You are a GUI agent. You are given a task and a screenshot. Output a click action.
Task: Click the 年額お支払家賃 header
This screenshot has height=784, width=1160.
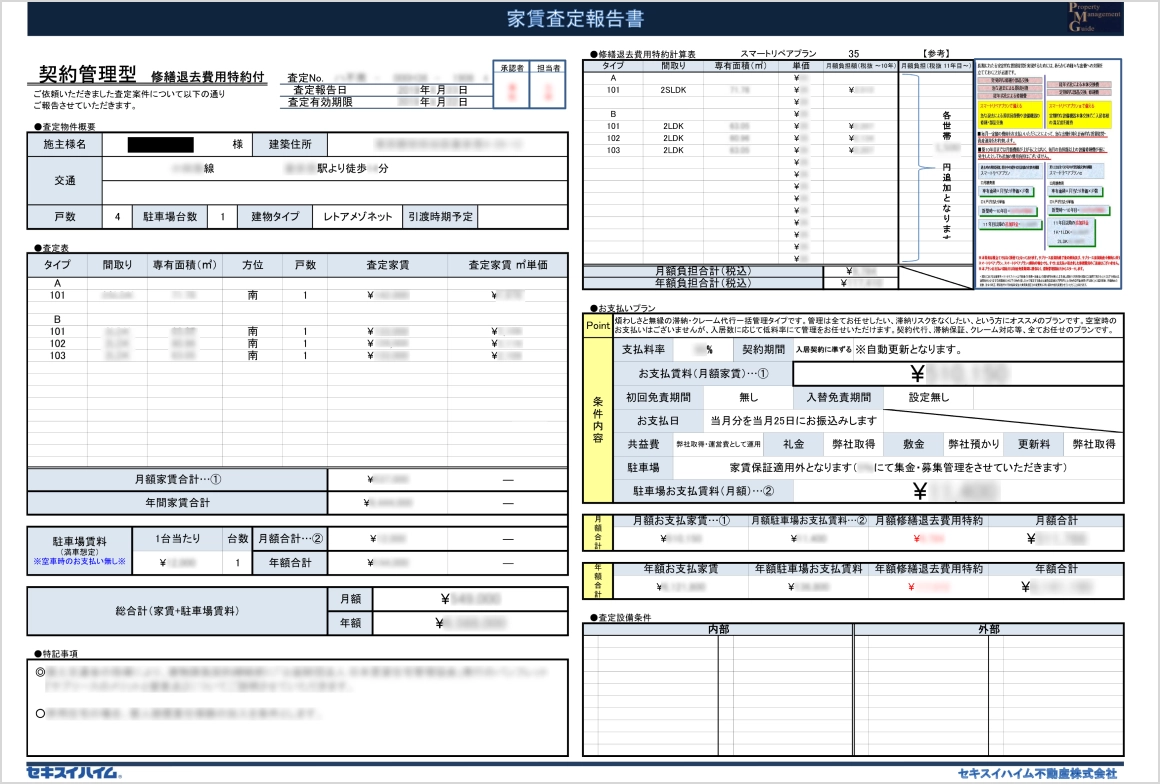(681, 569)
